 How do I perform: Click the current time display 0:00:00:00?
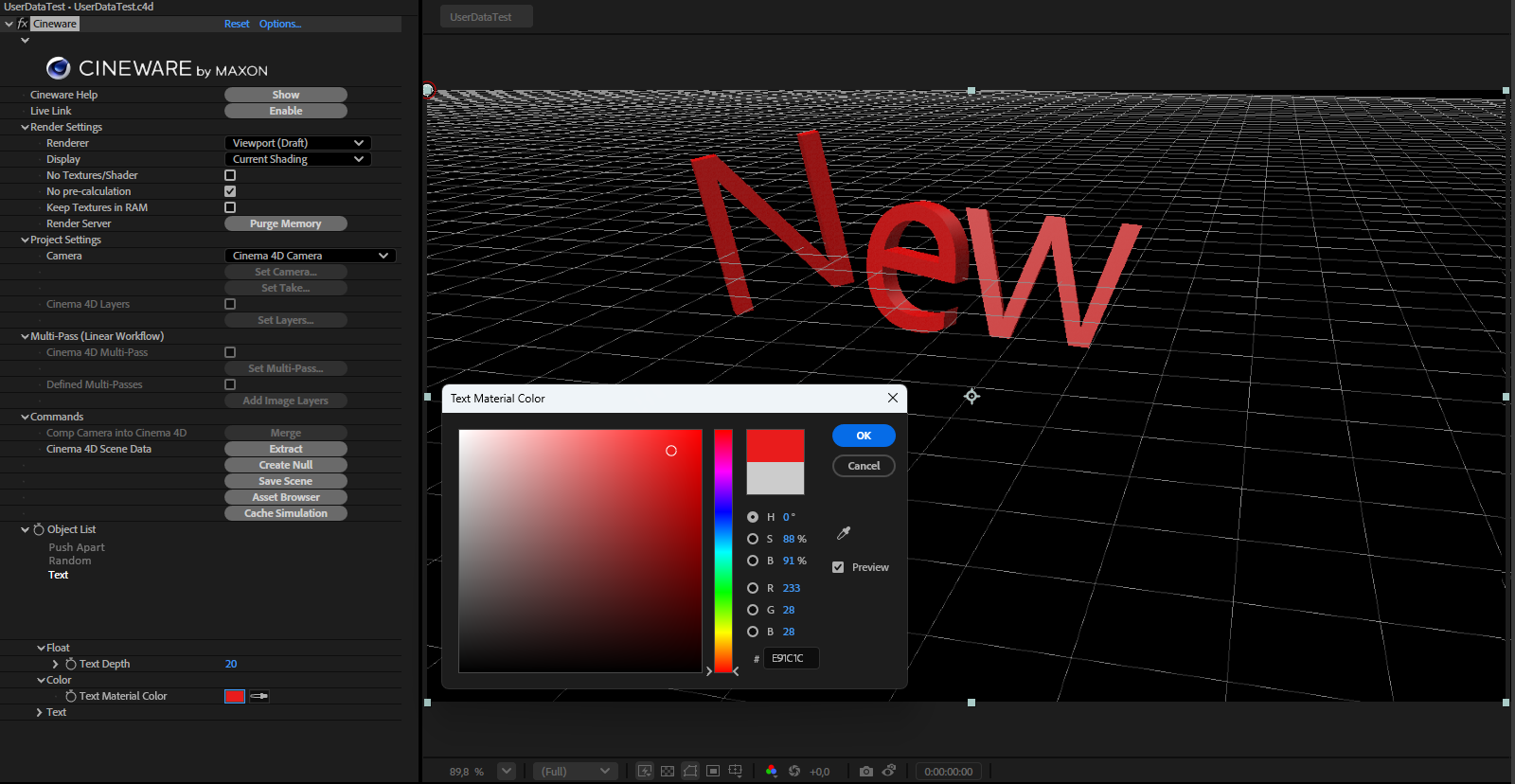[949, 771]
